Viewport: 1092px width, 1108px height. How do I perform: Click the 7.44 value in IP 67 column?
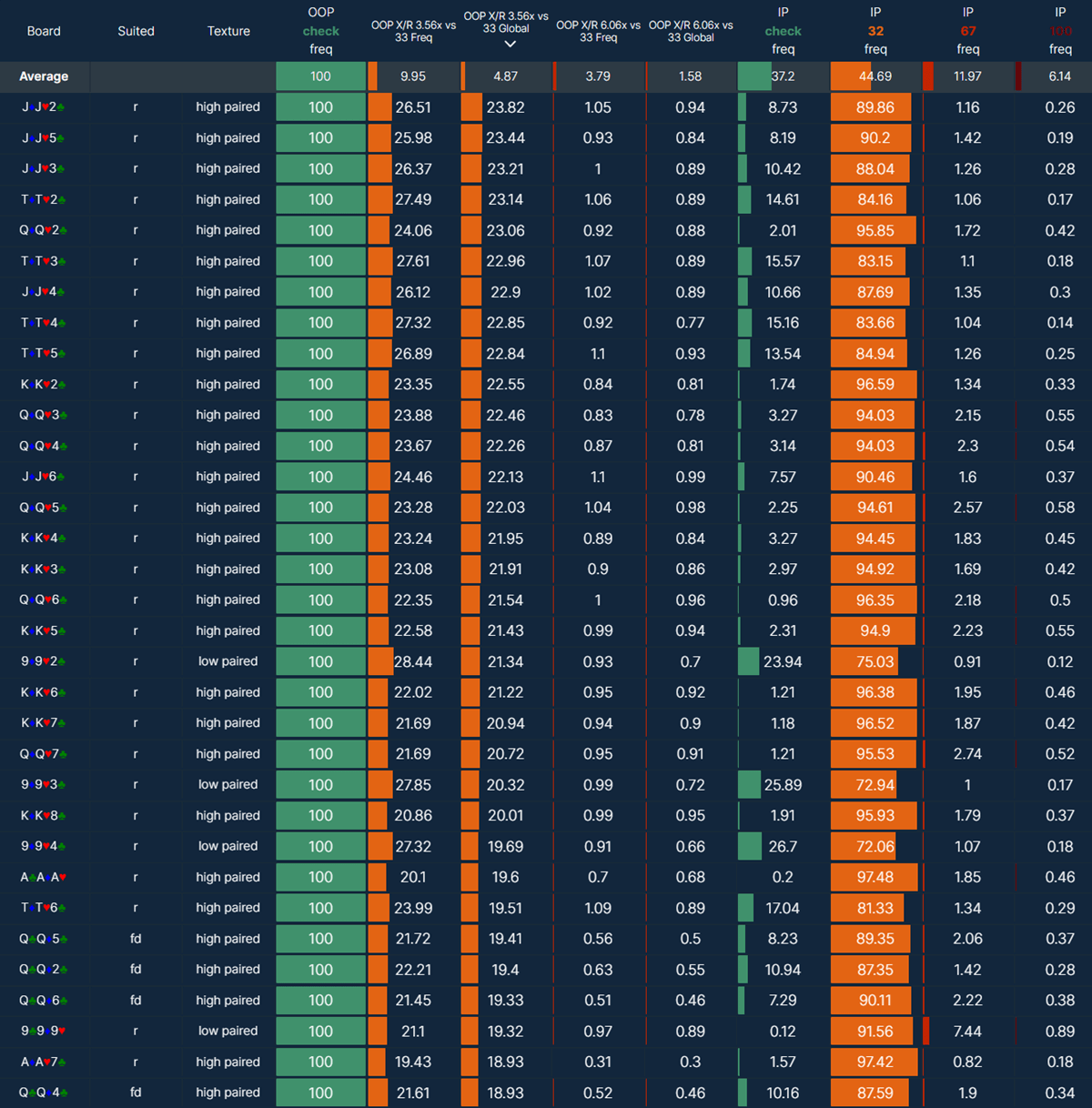[967, 1031]
